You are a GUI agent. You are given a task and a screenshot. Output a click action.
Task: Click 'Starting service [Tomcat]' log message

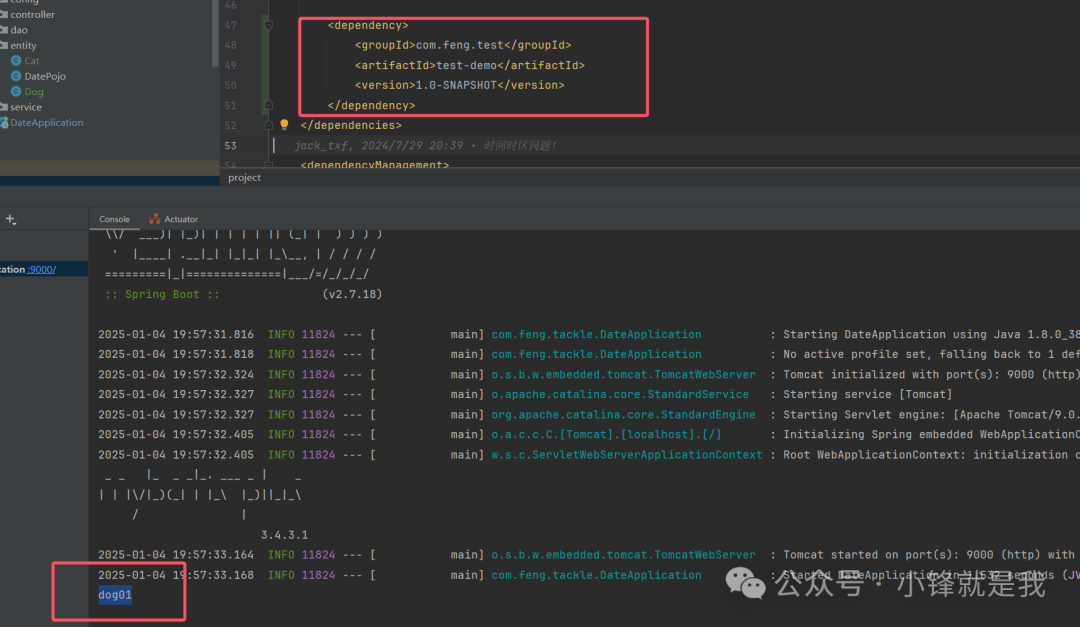click(x=868, y=394)
